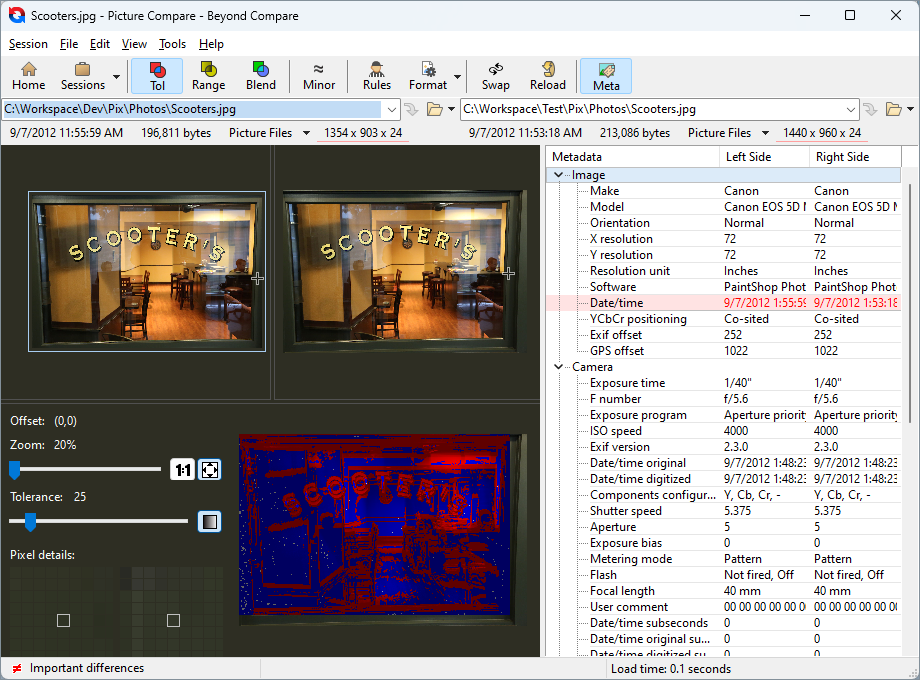920x680 pixels.
Task: Collapse the Image metadata section
Action: point(558,174)
